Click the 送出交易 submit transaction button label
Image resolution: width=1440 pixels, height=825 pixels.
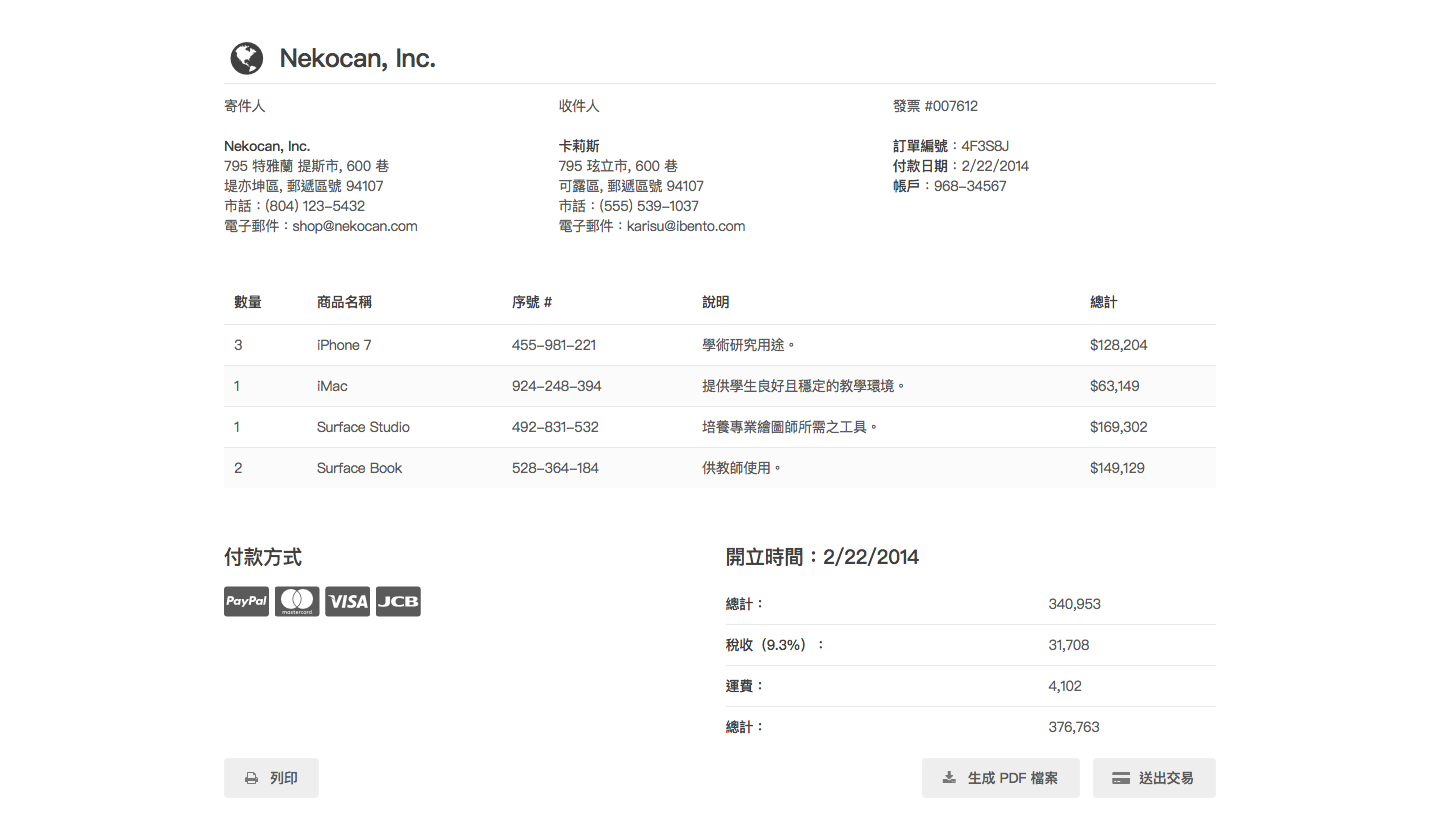click(x=1166, y=778)
